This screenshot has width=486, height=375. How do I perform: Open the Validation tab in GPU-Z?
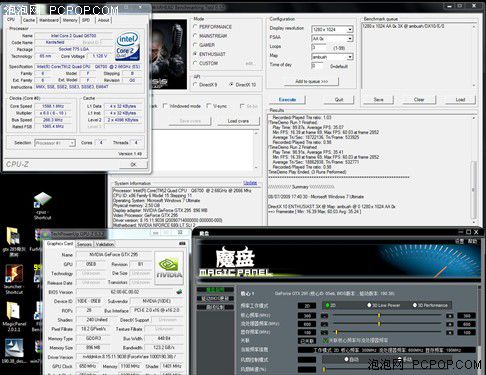(x=105, y=244)
